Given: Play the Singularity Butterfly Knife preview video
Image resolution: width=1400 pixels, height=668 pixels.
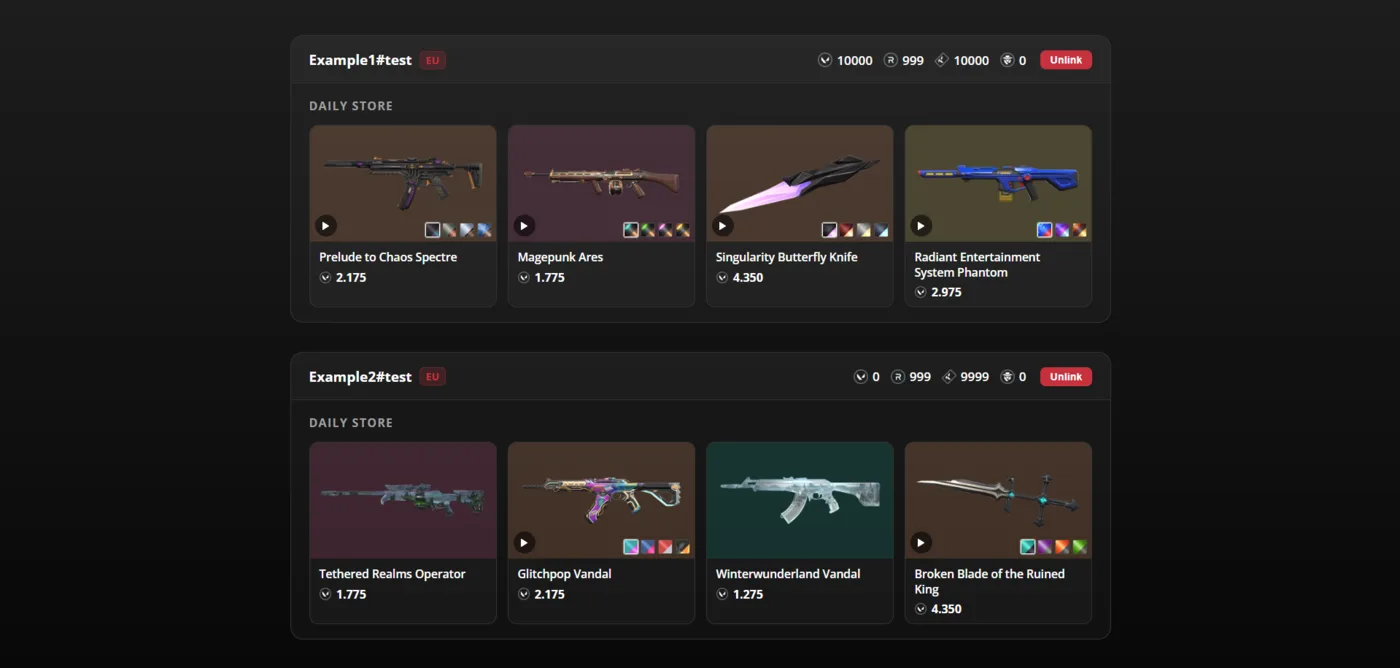Looking at the screenshot, I should click(723, 226).
